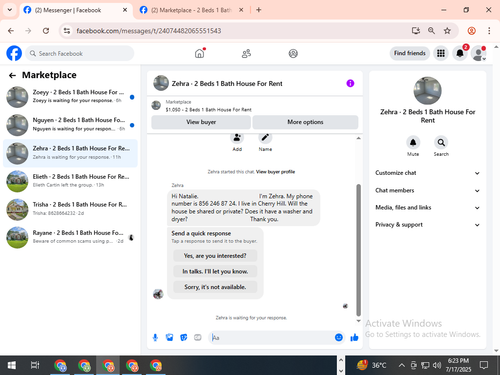The width and height of the screenshot is (500, 375).
Task: Open the volume control in system tray
Action: coord(437,365)
